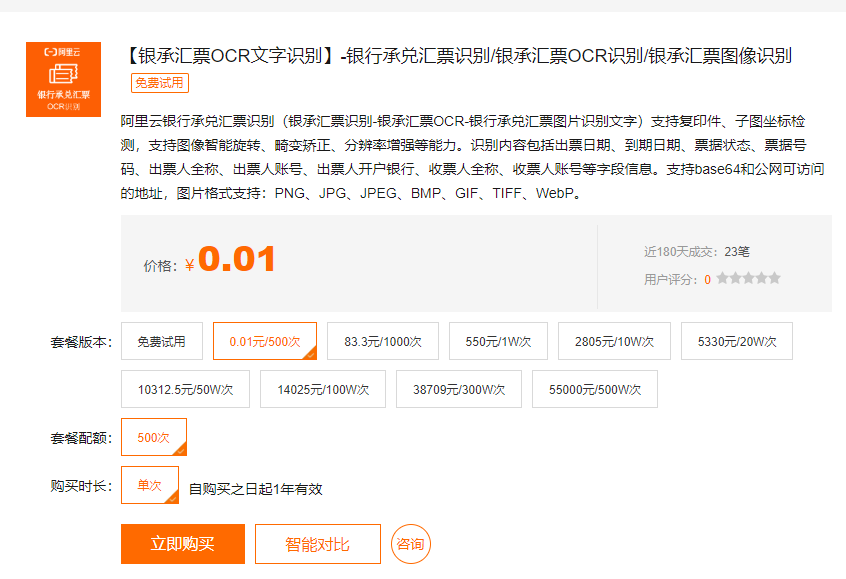The height and width of the screenshot is (579, 846).
Task: Click the 套餐版本 label
Action: point(81,342)
